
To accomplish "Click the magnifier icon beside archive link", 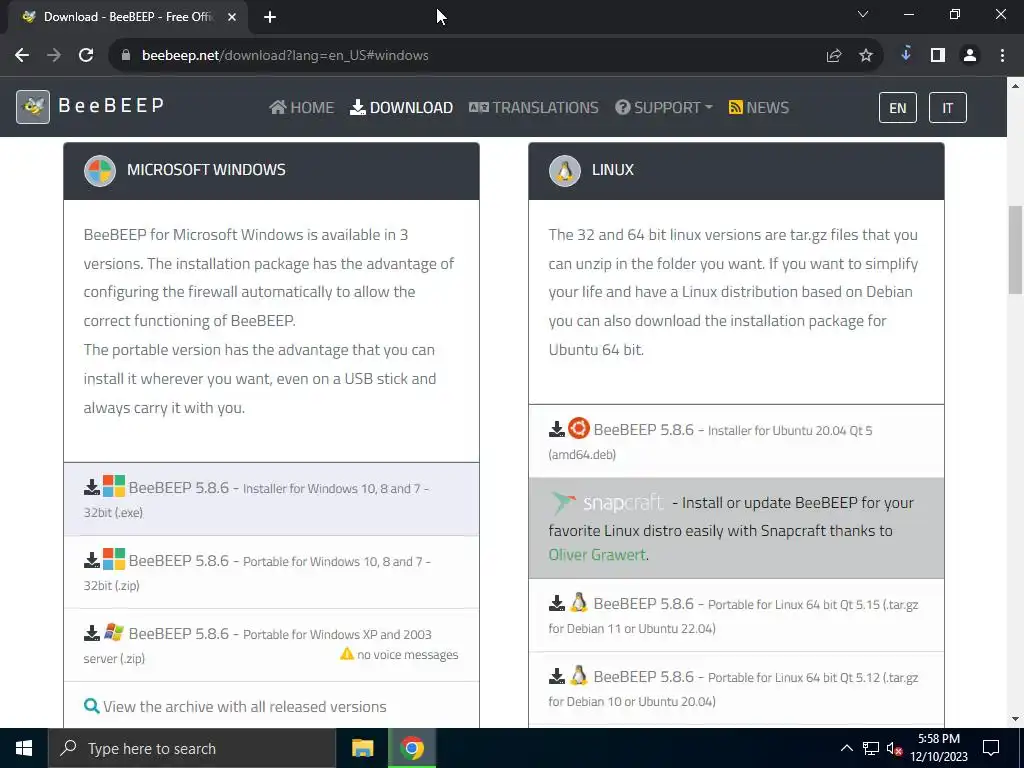I will click(x=92, y=706).
